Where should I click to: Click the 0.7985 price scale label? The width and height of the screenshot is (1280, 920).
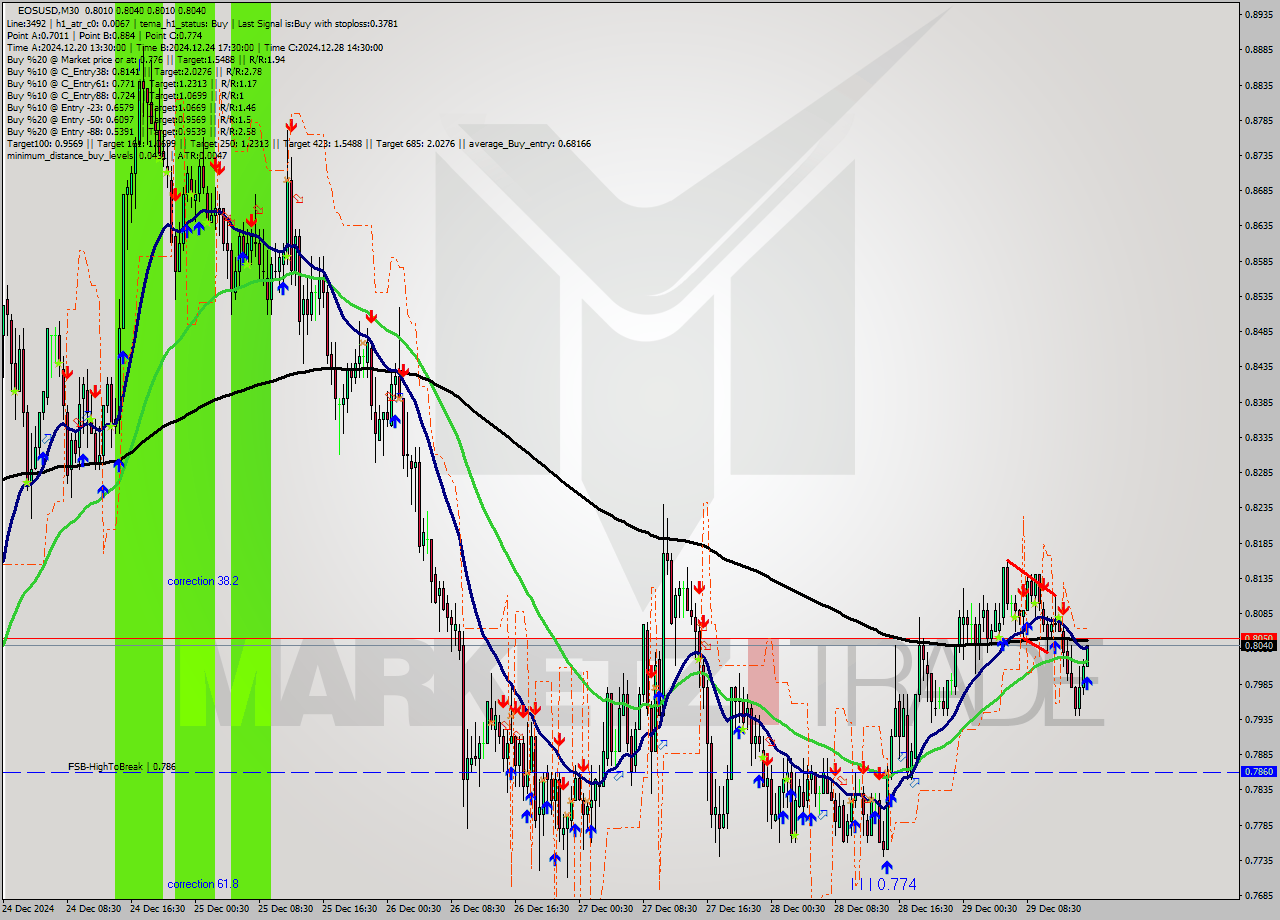click(1258, 684)
